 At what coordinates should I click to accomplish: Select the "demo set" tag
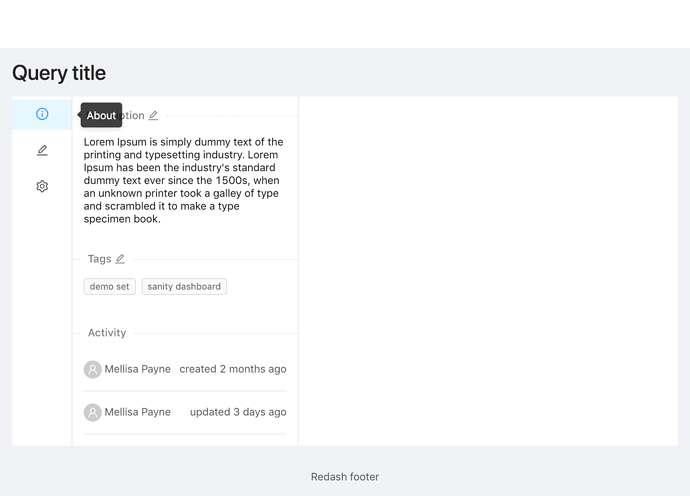click(110, 287)
